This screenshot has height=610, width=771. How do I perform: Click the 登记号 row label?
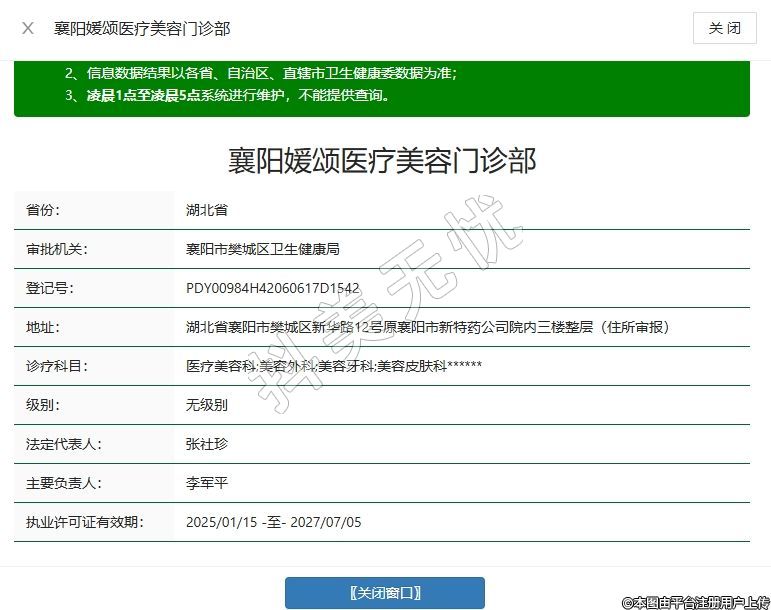(x=50, y=288)
